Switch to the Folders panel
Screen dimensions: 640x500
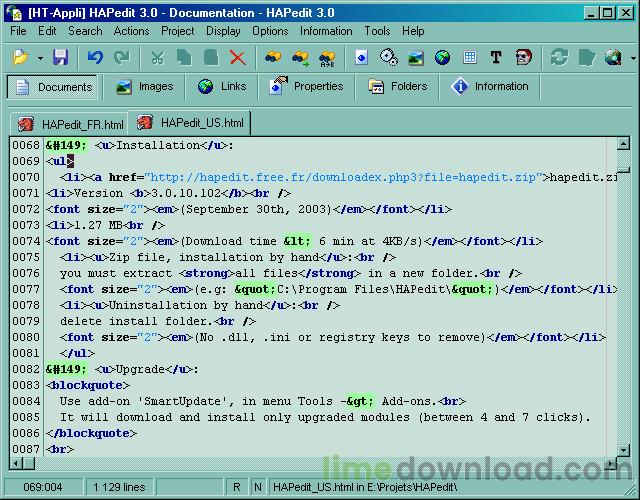(x=398, y=87)
